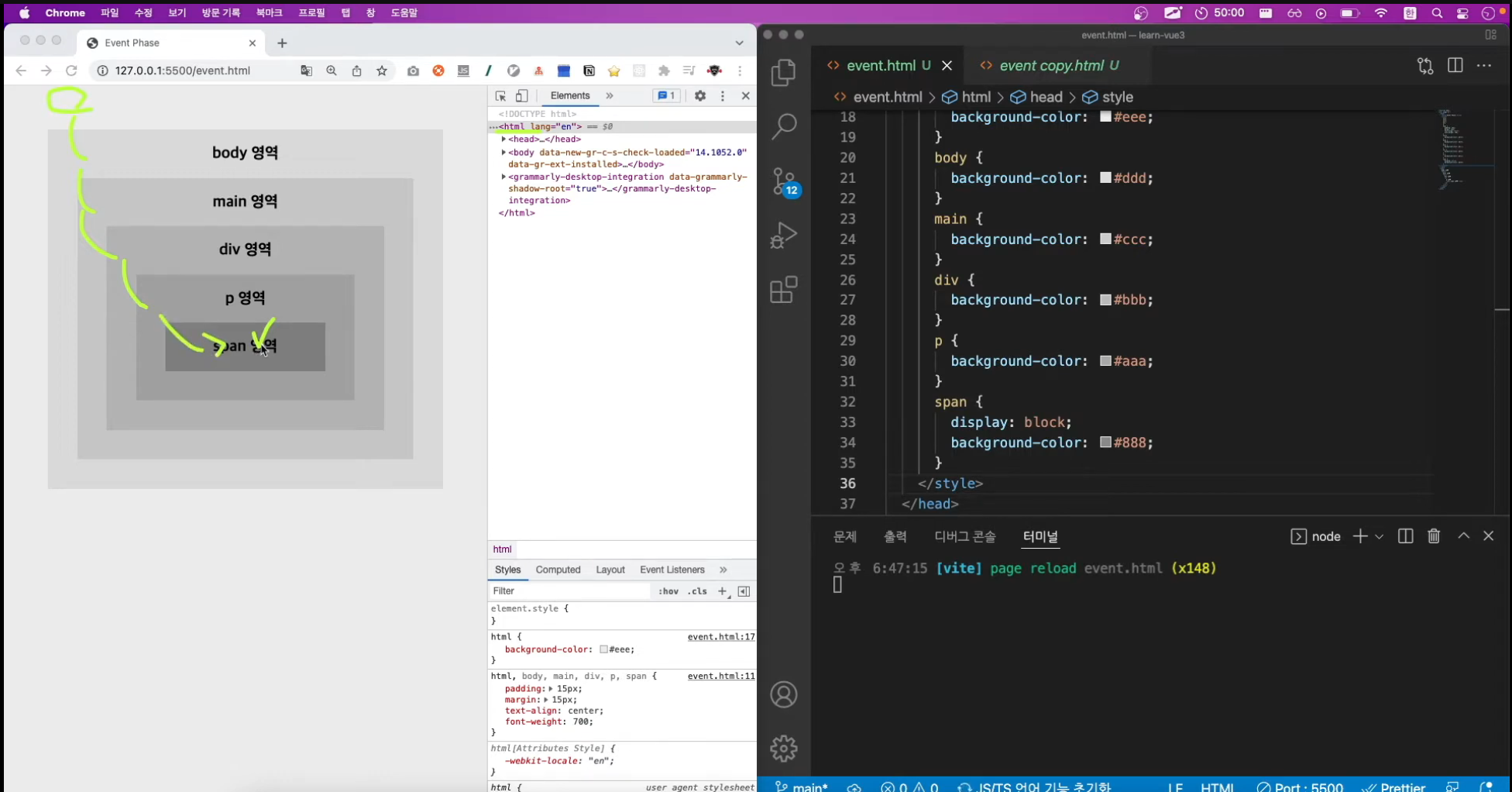Switch to the Event Listeners tab
Screen dimensions: 1512x792
[x=672, y=570]
